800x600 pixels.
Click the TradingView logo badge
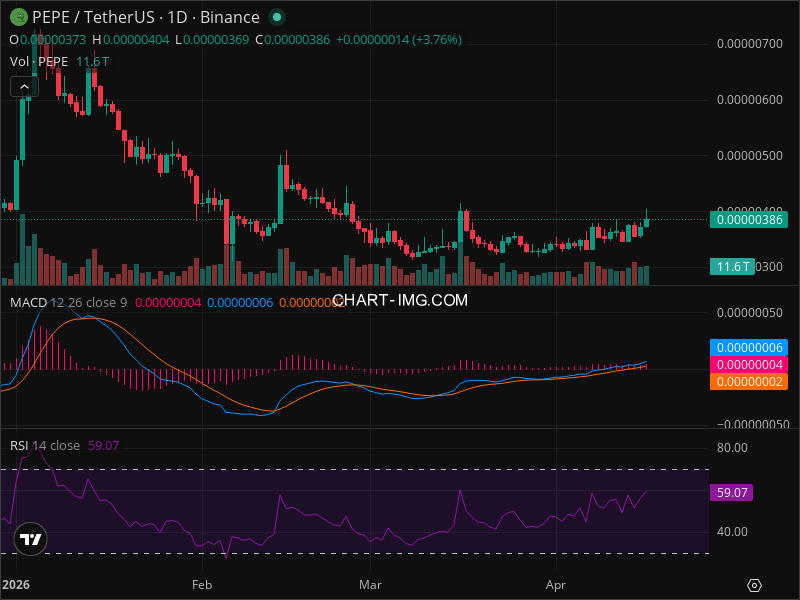(x=30, y=539)
